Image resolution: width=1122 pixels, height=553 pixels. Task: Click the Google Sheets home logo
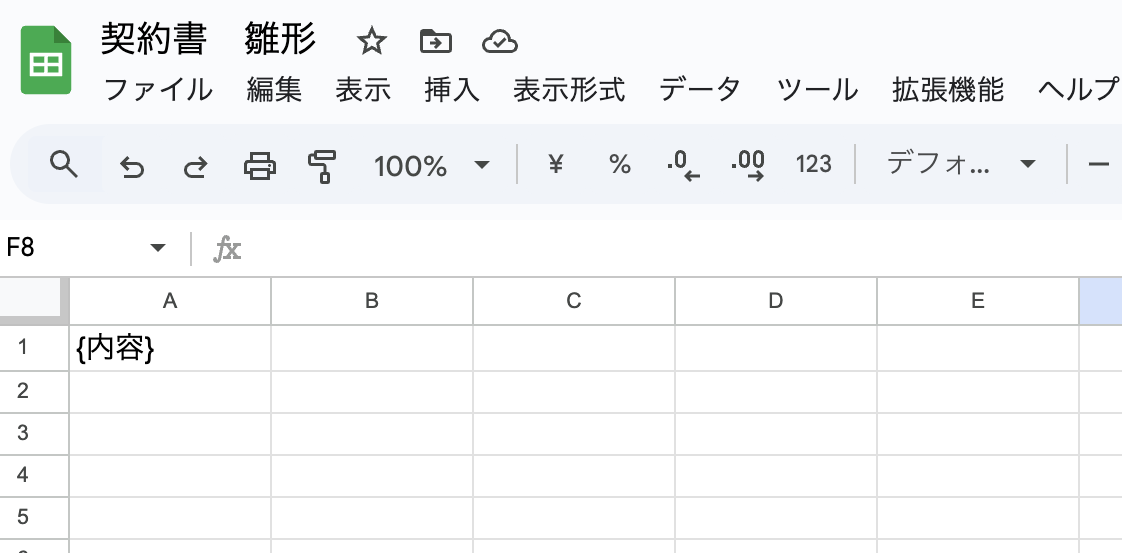[46, 60]
